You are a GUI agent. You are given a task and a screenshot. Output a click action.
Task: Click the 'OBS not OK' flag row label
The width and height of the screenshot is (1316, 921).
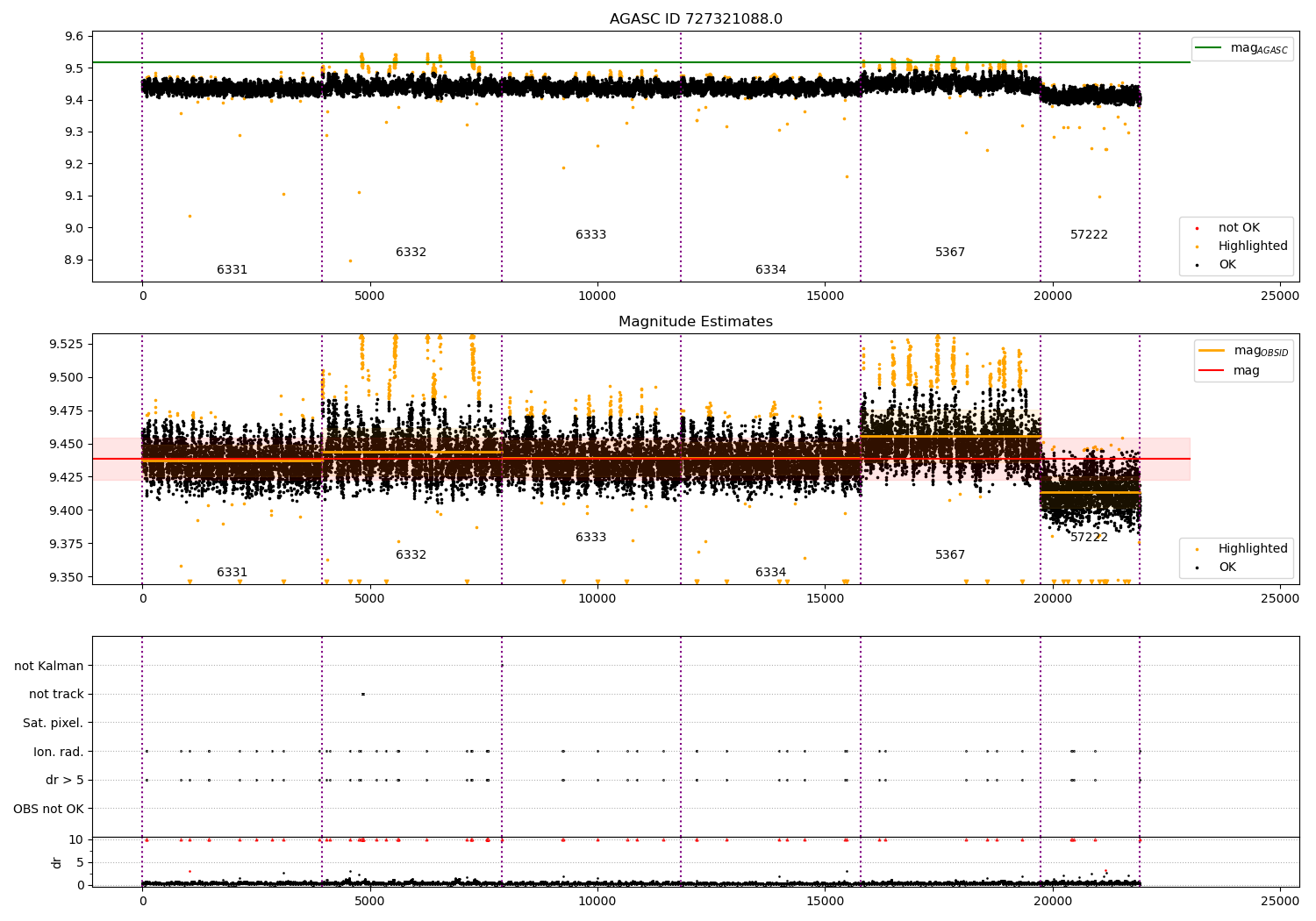[49, 810]
